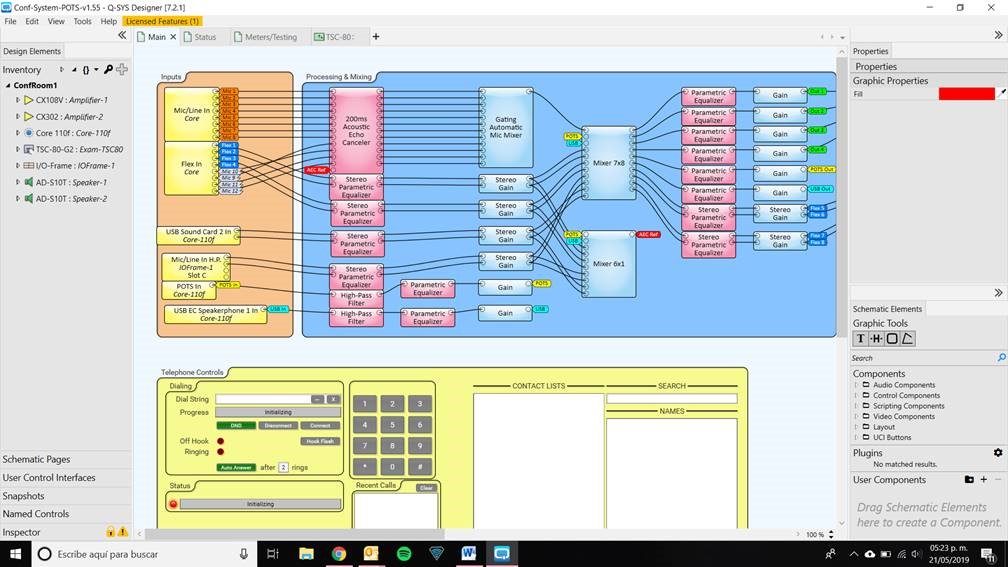Expand the CX108V Amplifier-1 inventory item
This screenshot has width=1008, height=567.
click(18, 100)
